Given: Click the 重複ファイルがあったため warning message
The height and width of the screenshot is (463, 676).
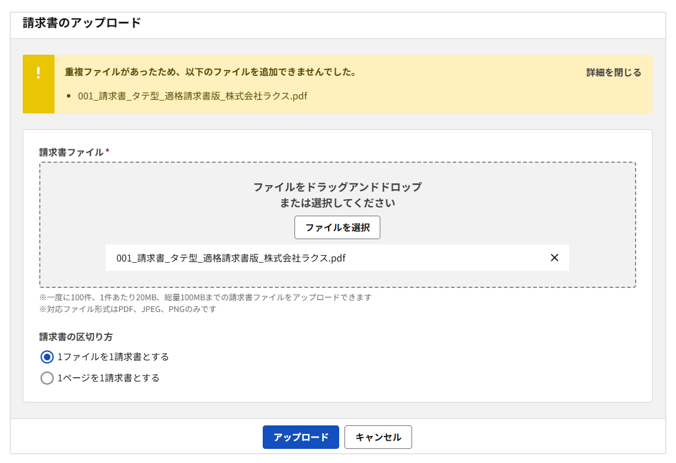Looking at the screenshot, I should [211, 72].
